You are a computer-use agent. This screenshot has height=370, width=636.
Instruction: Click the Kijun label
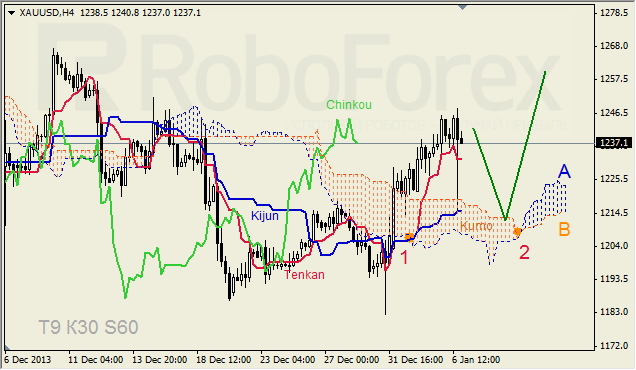(265, 215)
